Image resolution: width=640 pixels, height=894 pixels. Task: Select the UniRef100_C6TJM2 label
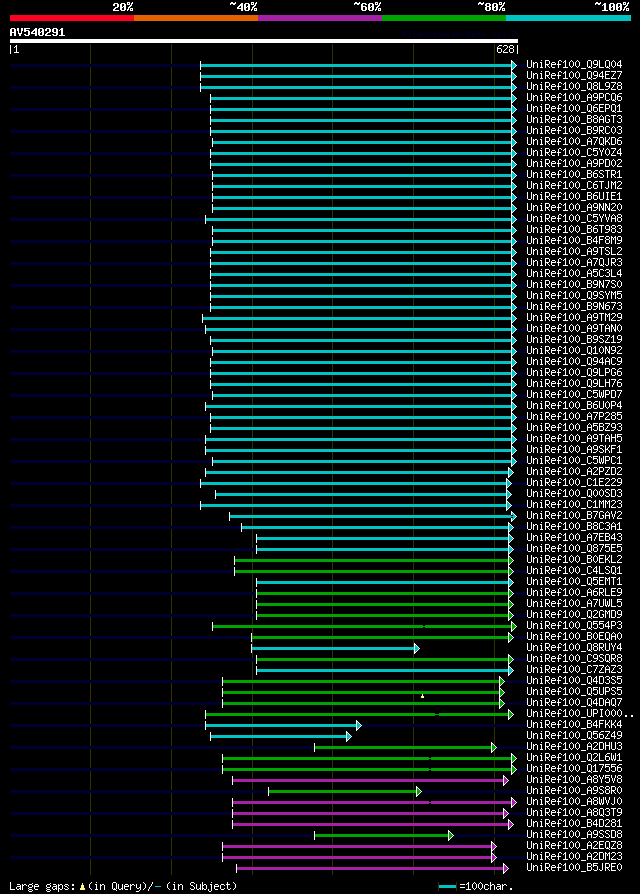574,185
